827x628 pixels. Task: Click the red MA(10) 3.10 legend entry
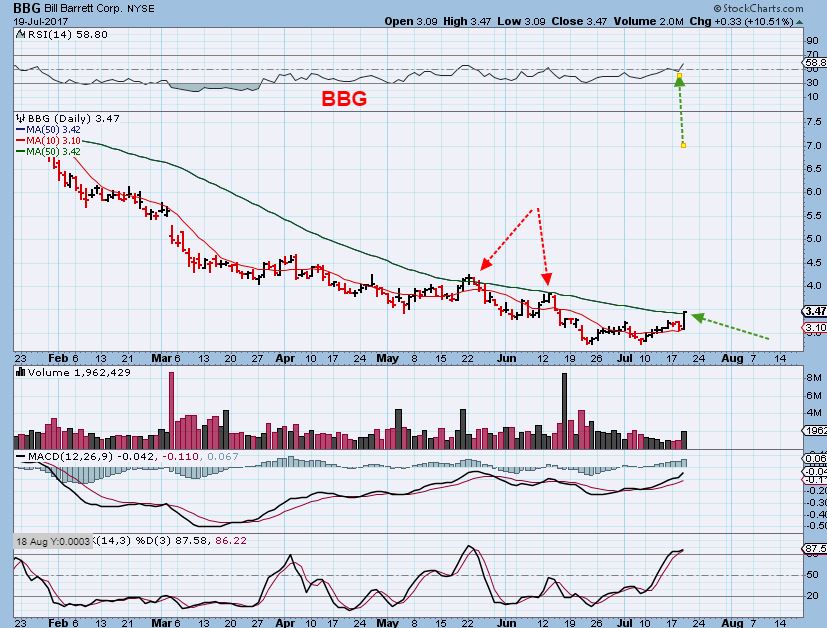point(48,140)
